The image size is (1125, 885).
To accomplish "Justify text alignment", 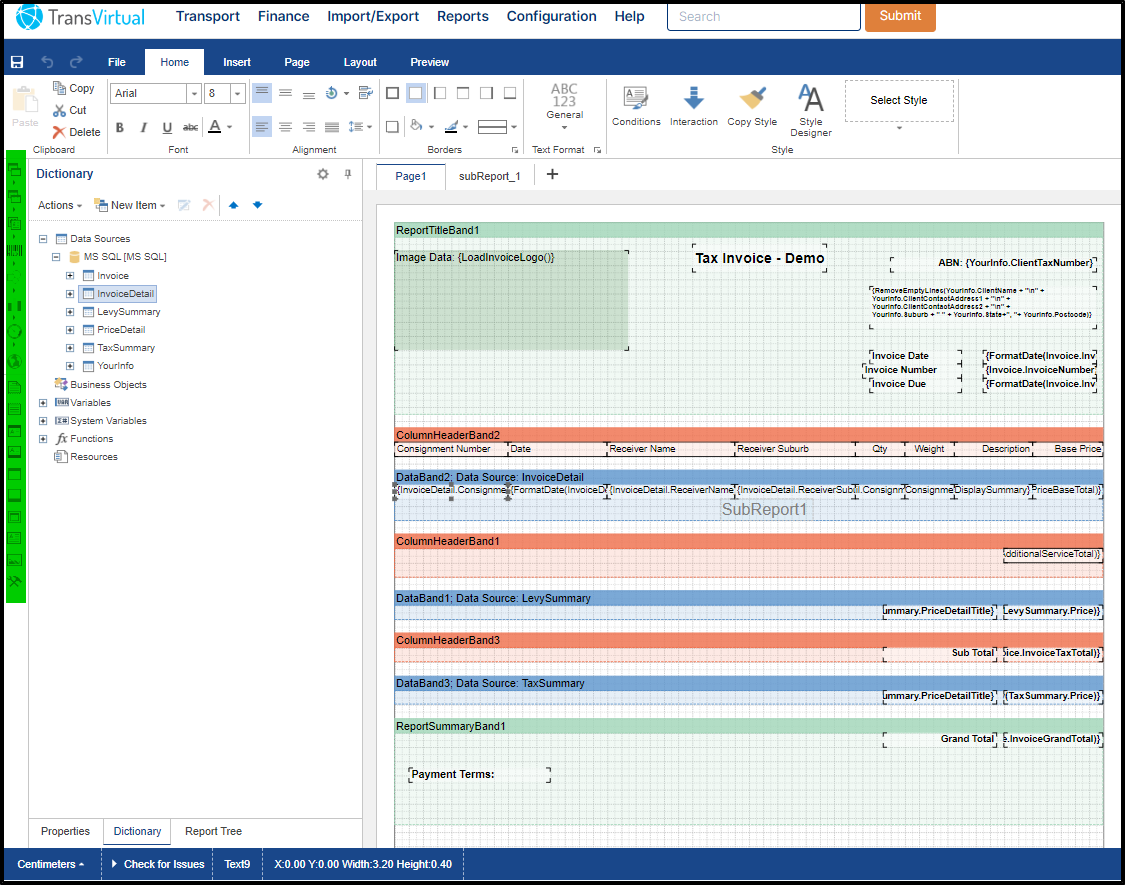I will pyautogui.click(x=331, y=127).
